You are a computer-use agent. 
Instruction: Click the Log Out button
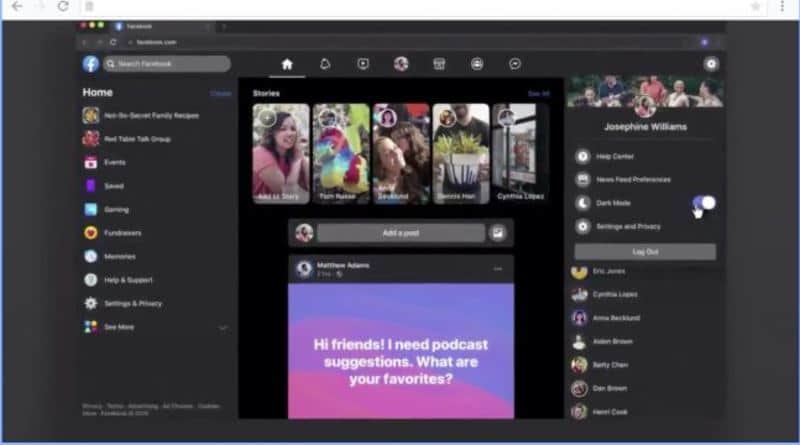645,252
